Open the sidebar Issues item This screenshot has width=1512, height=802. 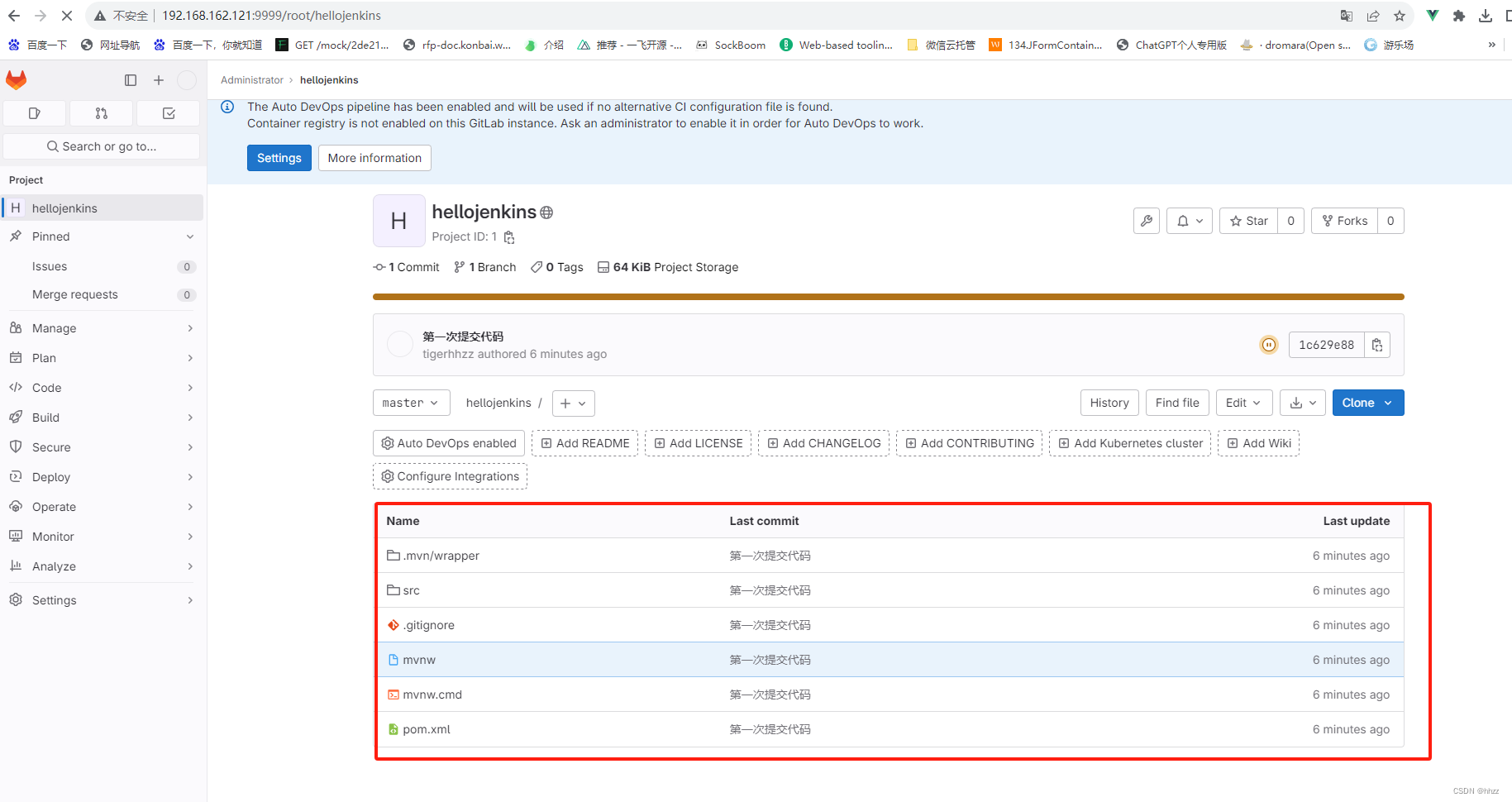pos(102,266)
